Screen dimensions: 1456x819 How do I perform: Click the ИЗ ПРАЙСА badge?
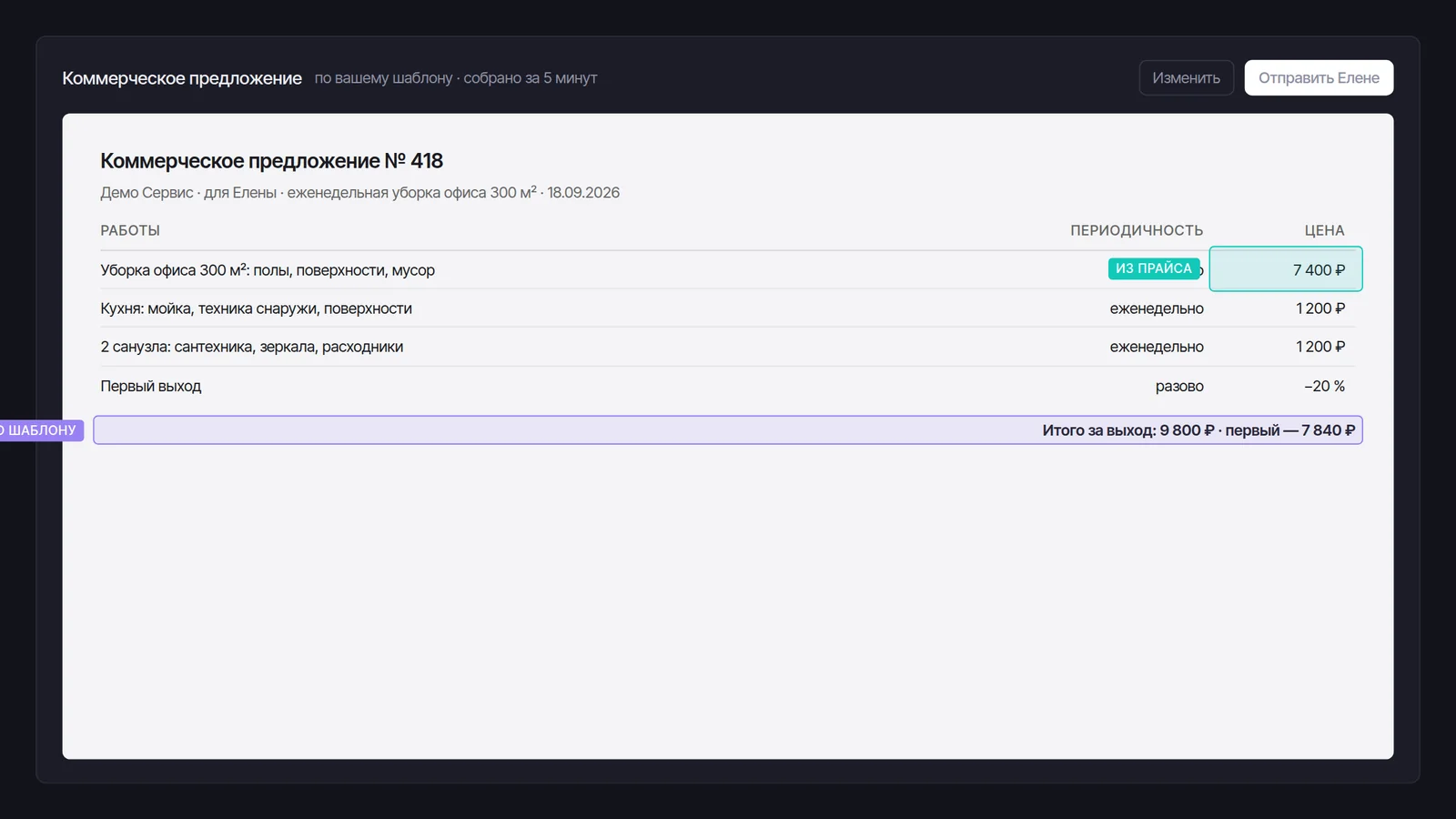[x=1154, y=268]
